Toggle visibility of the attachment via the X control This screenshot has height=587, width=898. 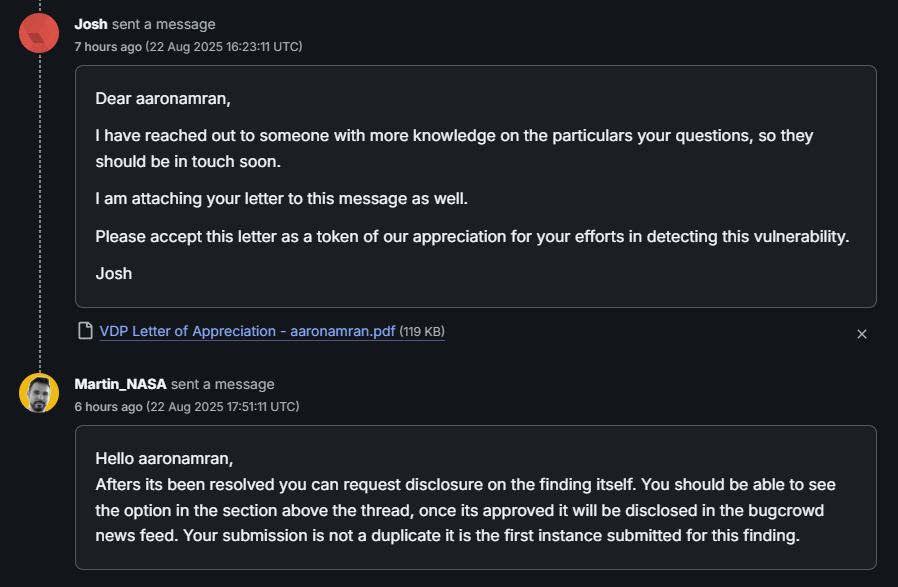point(862,334)
